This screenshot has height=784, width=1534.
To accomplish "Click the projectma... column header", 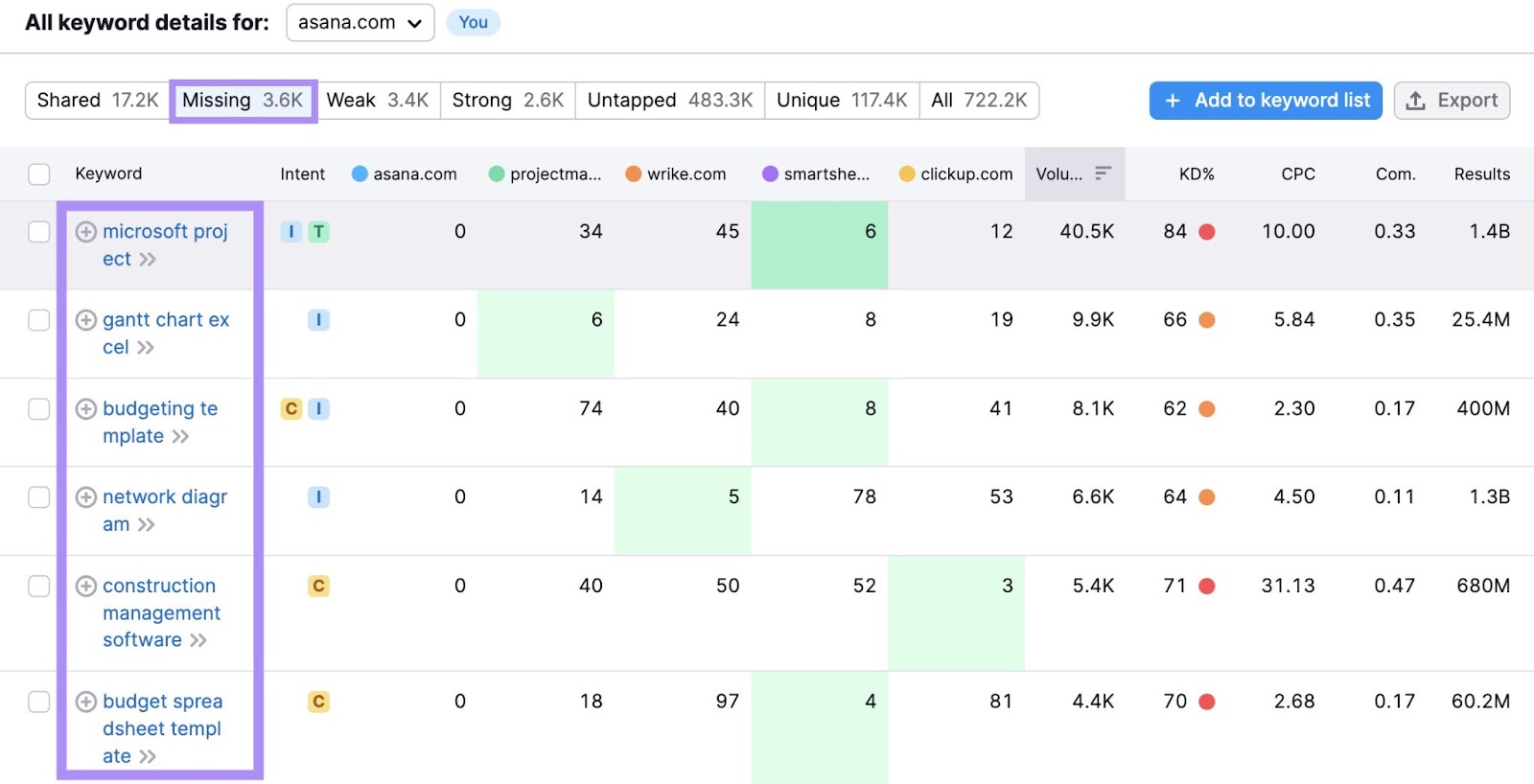I will [x=545, y=173].
